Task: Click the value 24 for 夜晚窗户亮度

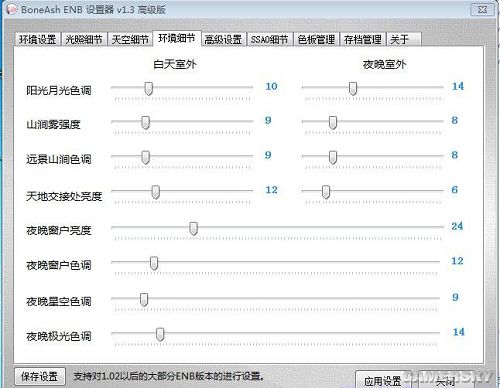Action: coord(457,226)
